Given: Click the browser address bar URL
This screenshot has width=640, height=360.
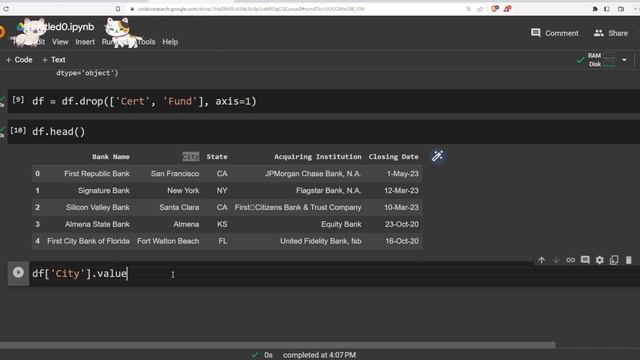Looking at the screenshot, I should tap(251, 9).
